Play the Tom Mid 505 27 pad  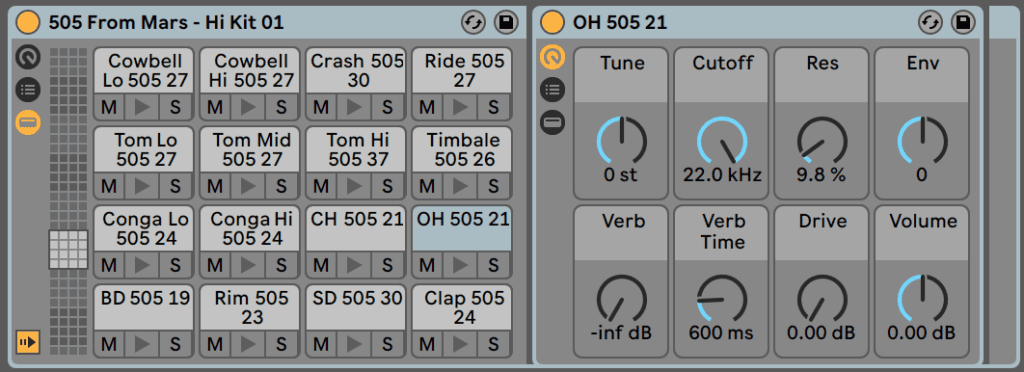[248, 186]
